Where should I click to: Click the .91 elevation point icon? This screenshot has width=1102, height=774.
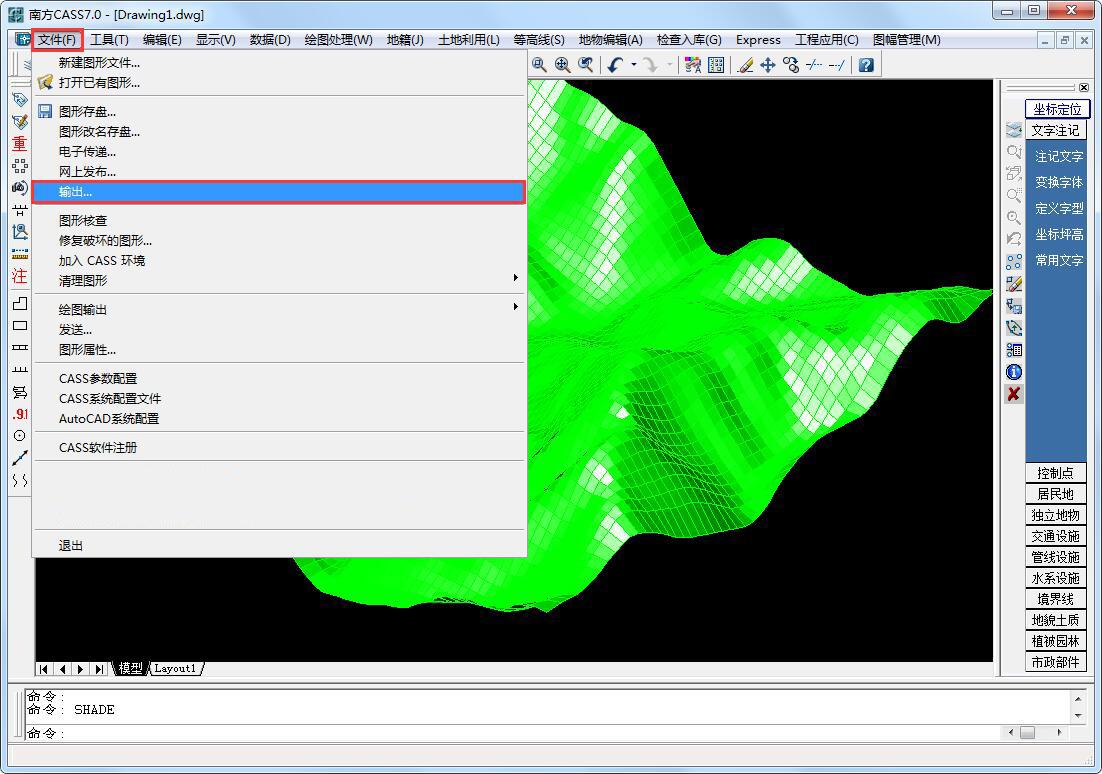click(x=20, y=413)
